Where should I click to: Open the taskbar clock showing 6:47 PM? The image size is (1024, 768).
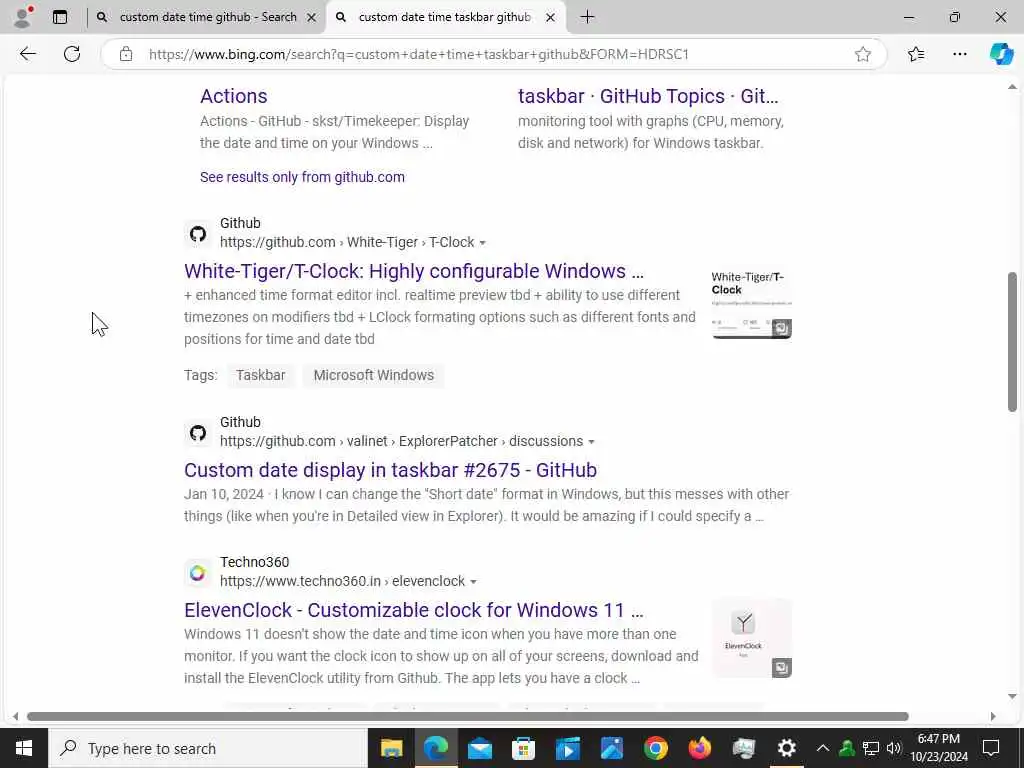(x=938, y=748)
